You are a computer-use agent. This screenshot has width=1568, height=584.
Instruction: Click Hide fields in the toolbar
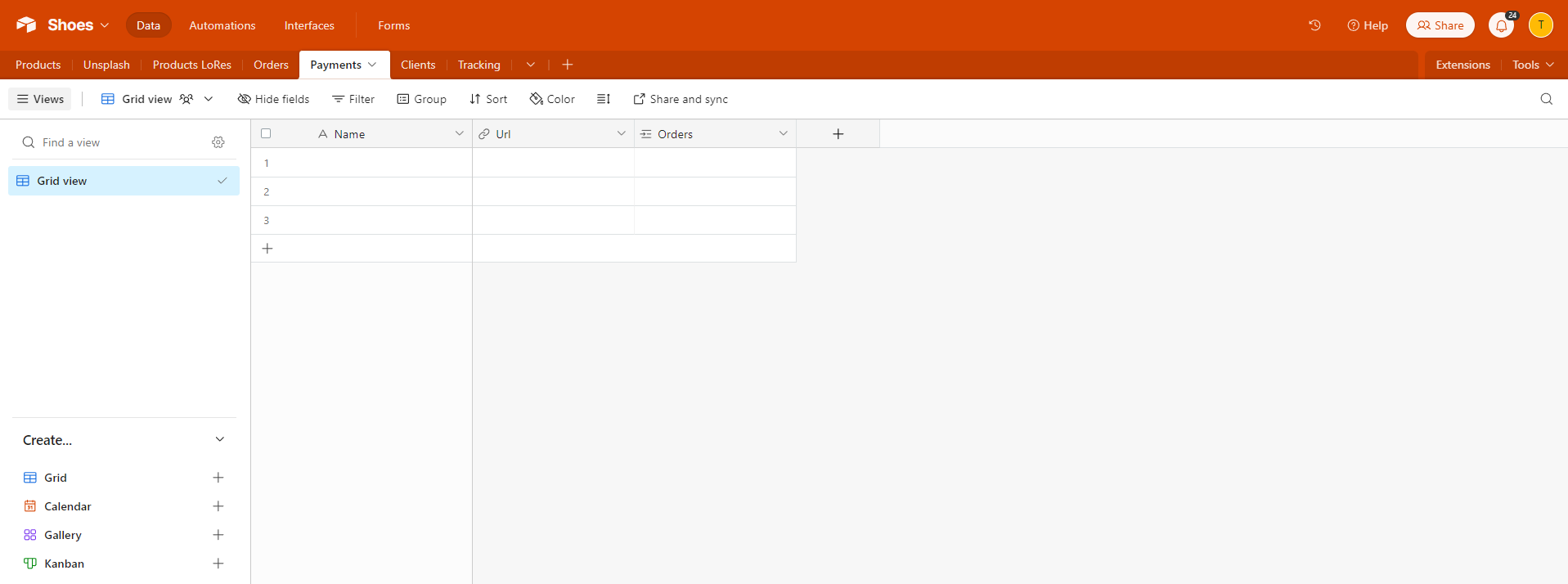pos(273,99)
